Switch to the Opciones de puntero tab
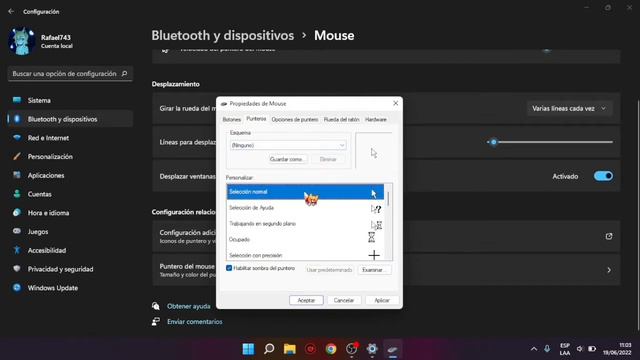This screenshot has width=640, height=360. click(x=295, y=120)
